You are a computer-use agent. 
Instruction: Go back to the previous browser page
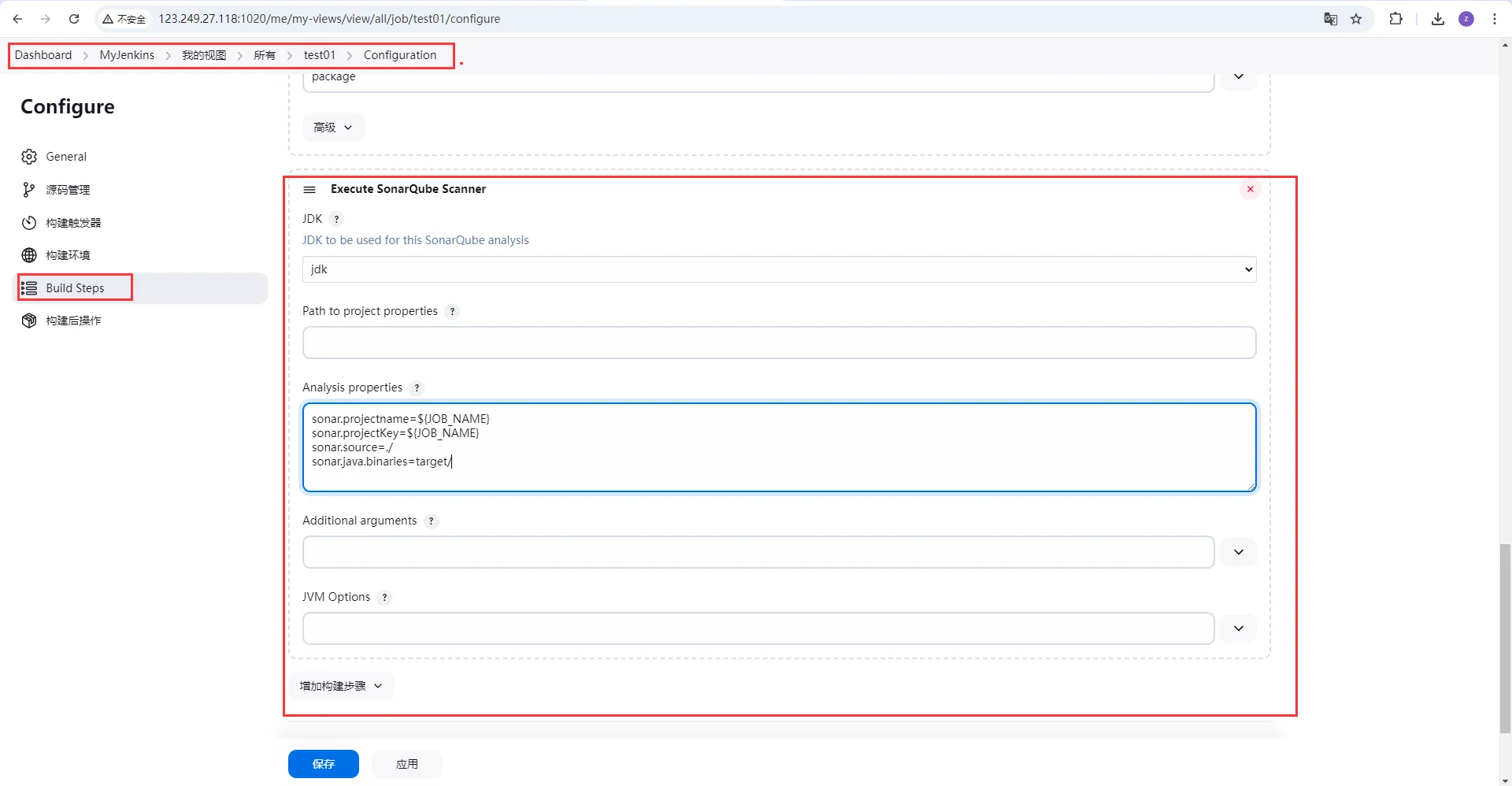[x=17, y=19]
